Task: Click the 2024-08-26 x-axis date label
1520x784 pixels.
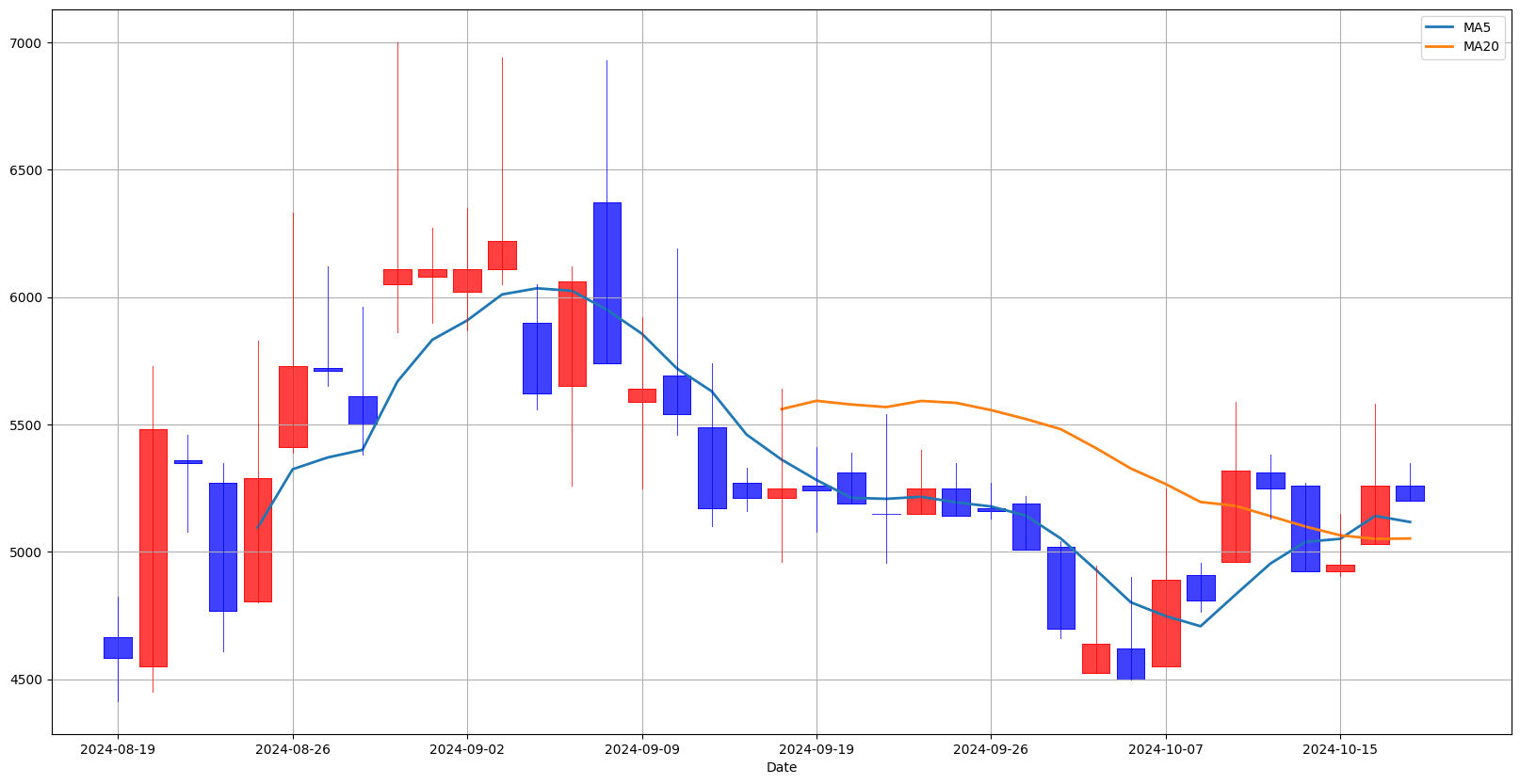Action: pyautogui.click(x=293, y=750)
